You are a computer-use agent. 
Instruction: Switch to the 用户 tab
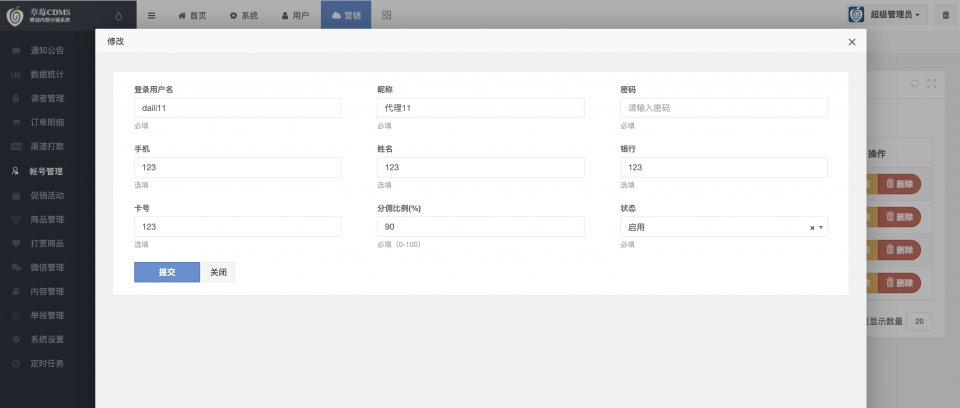pyautogui.click(x=295, y=16)
